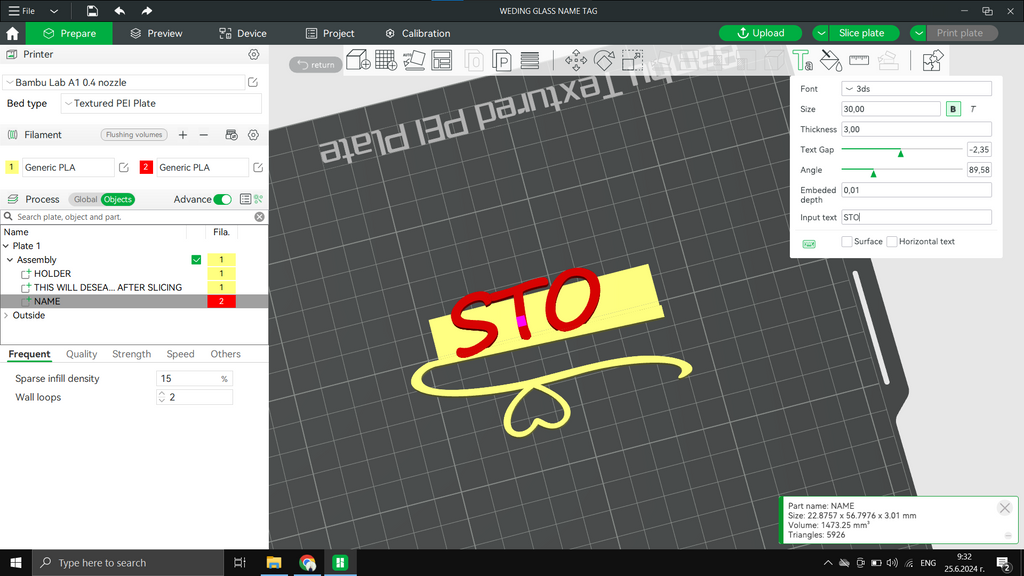Image resolution: width=1024 pixels, height=576 pixels.
Task: Open the Quality settings tab
Action: (x=82, y=354)
